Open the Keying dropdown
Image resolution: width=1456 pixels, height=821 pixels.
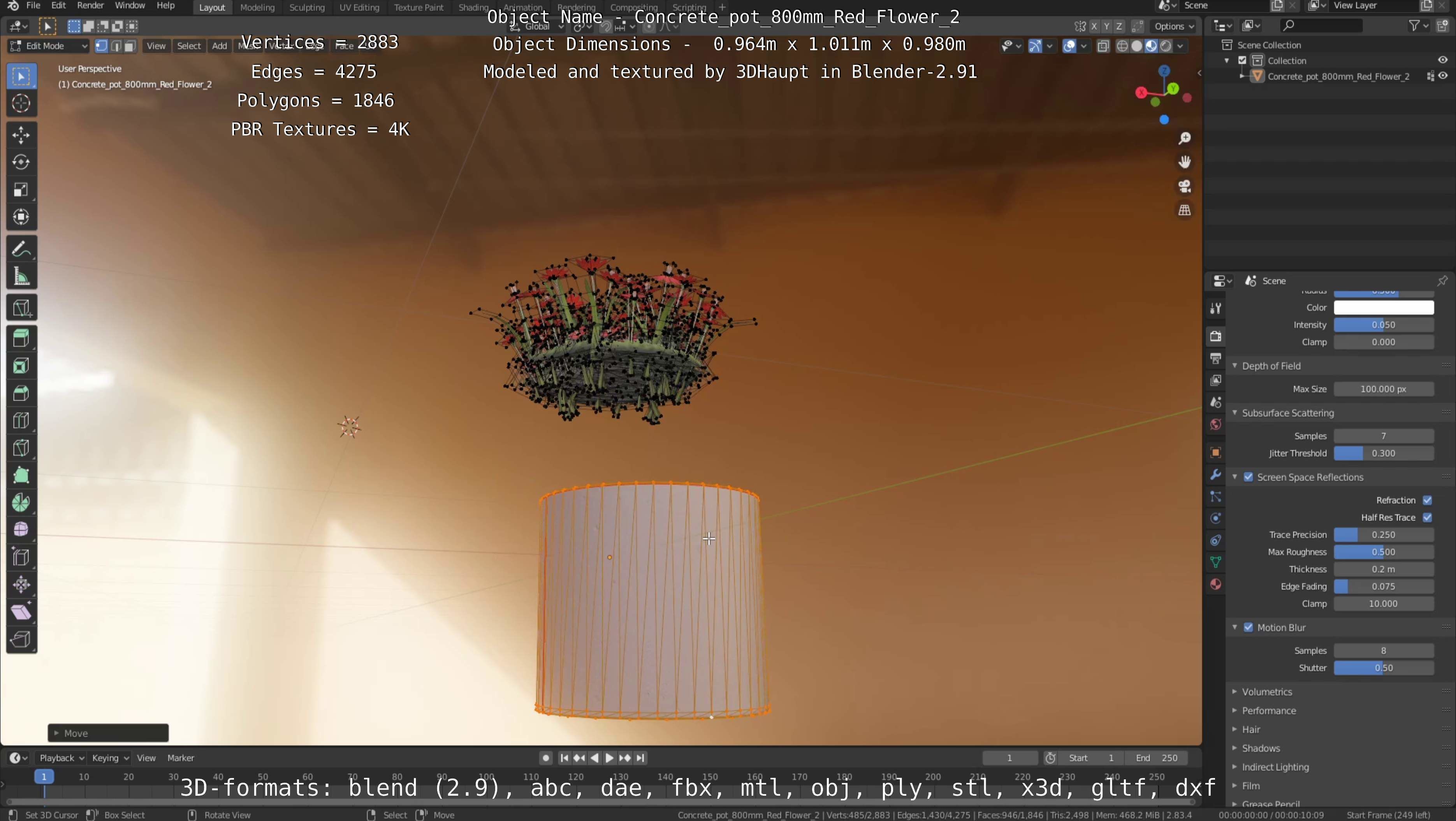[x=110, y=758]
